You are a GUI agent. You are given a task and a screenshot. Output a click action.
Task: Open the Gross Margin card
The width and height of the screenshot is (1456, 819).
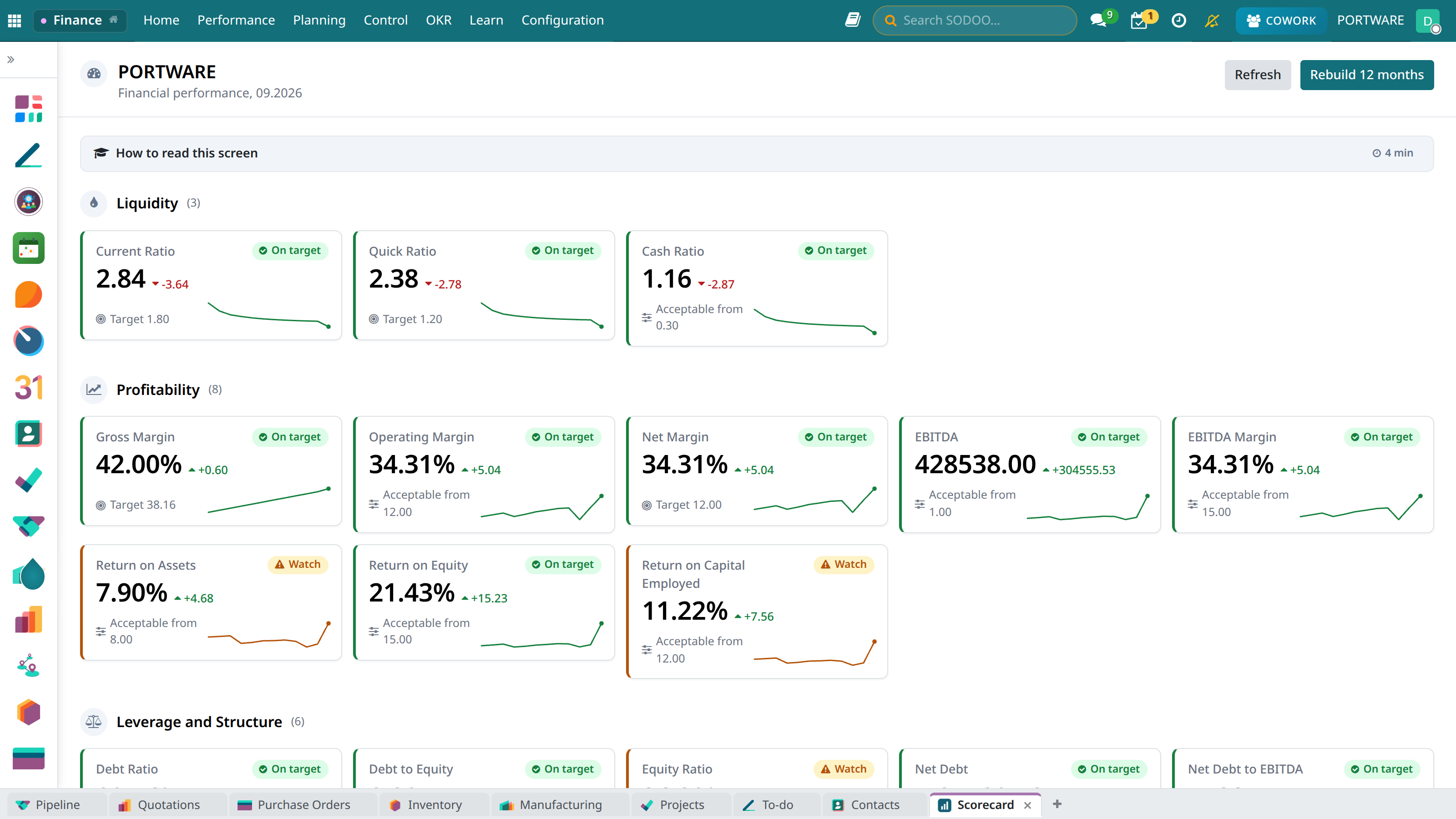point(211,471)
